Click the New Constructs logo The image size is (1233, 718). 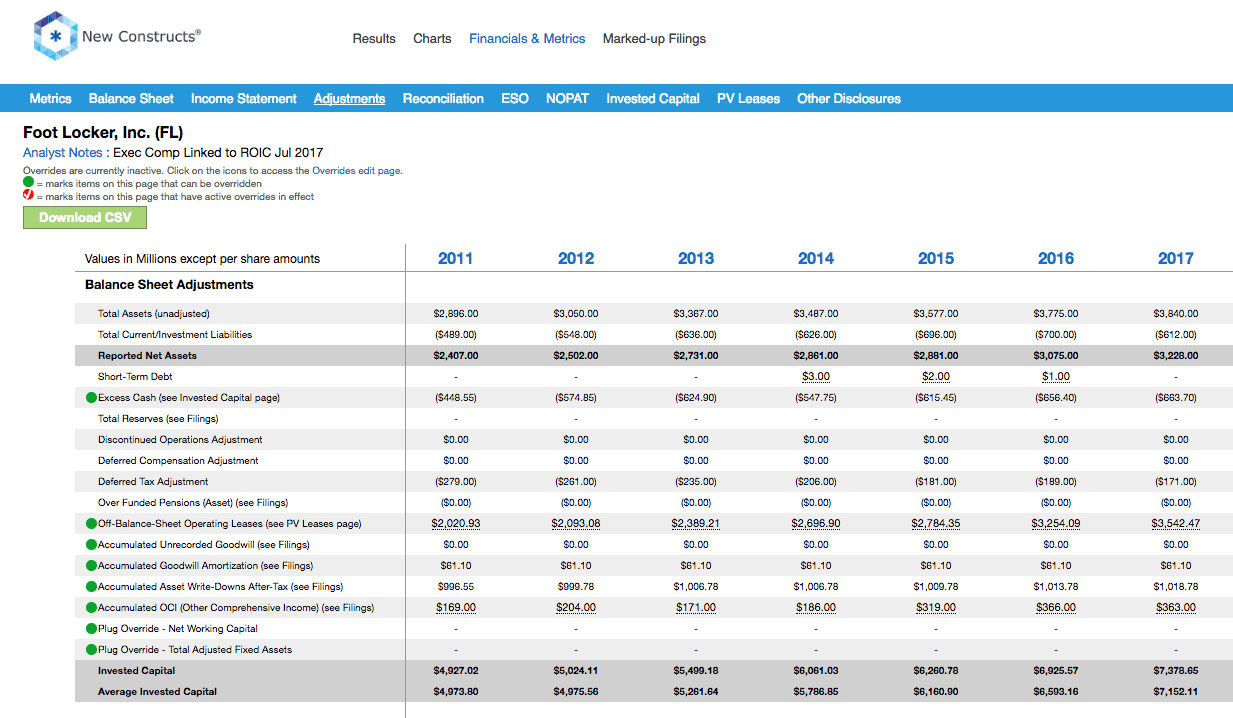(x=117, y=37)
